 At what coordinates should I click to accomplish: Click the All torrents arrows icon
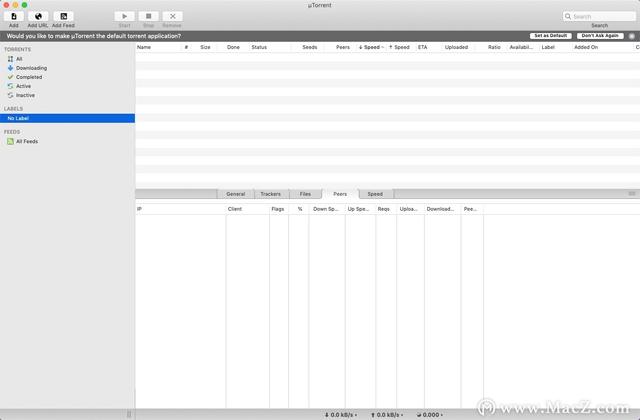10,59
